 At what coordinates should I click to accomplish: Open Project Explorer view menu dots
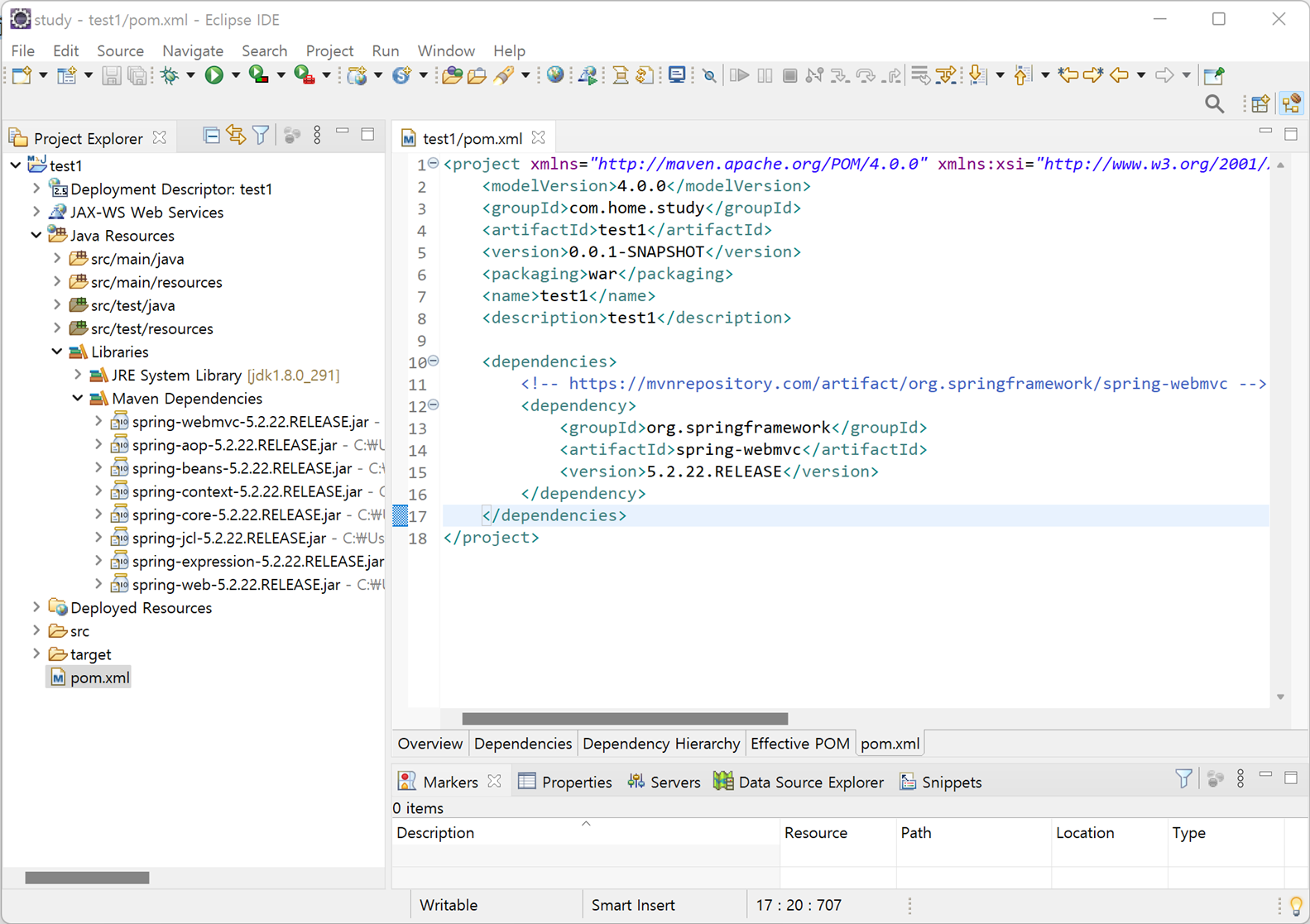point(317,135)
